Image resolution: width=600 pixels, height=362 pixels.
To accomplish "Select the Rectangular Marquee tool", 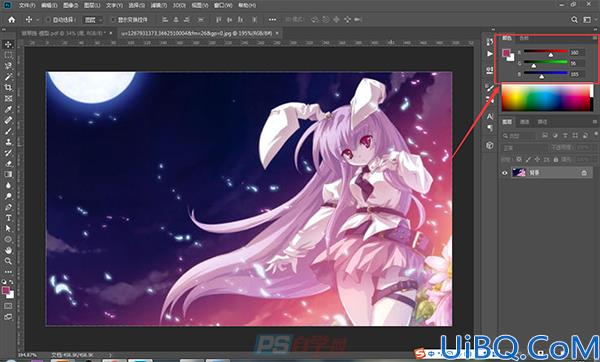I will coord(8,55).
